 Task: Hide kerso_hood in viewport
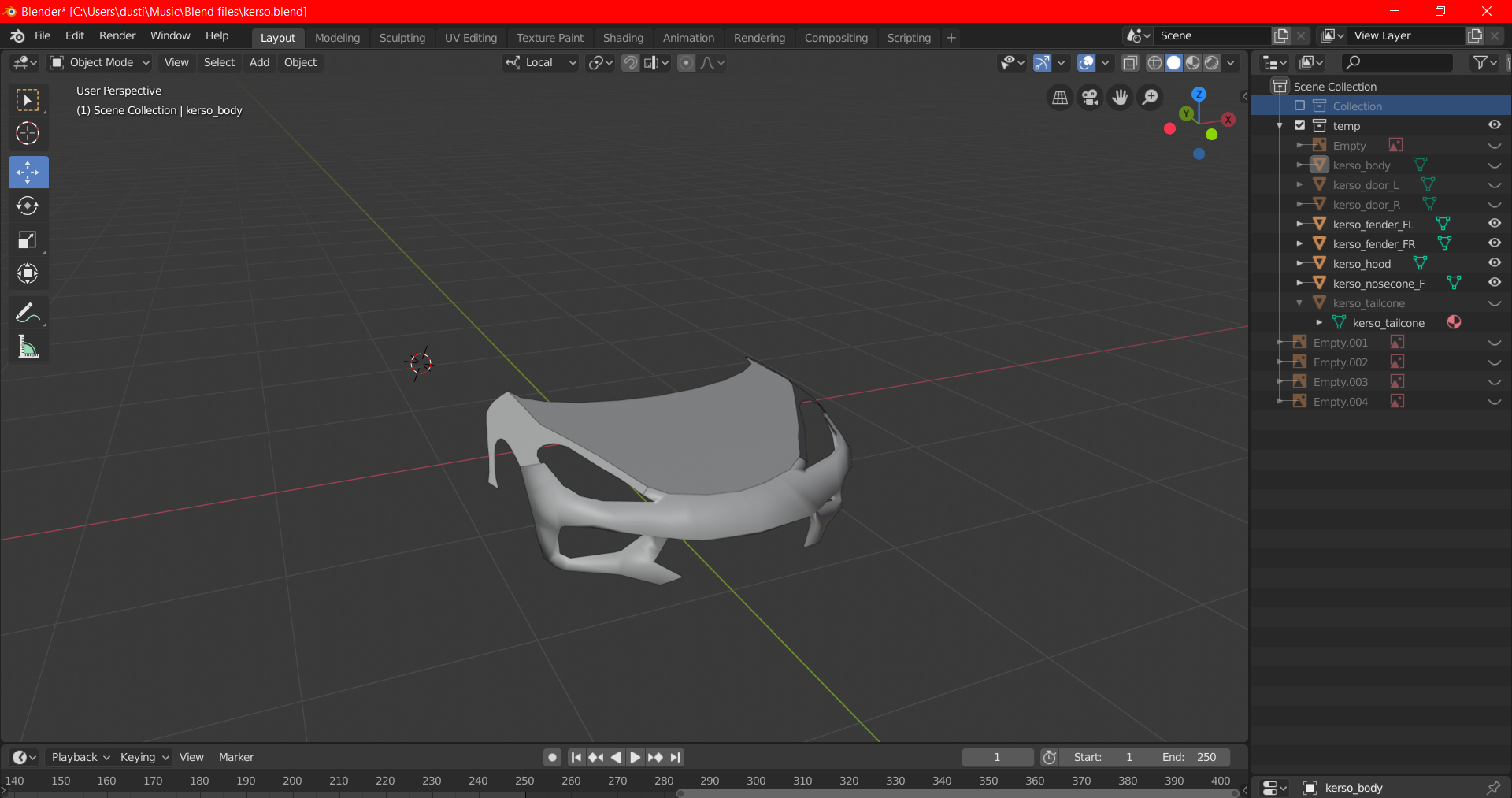coord(1494,263)
